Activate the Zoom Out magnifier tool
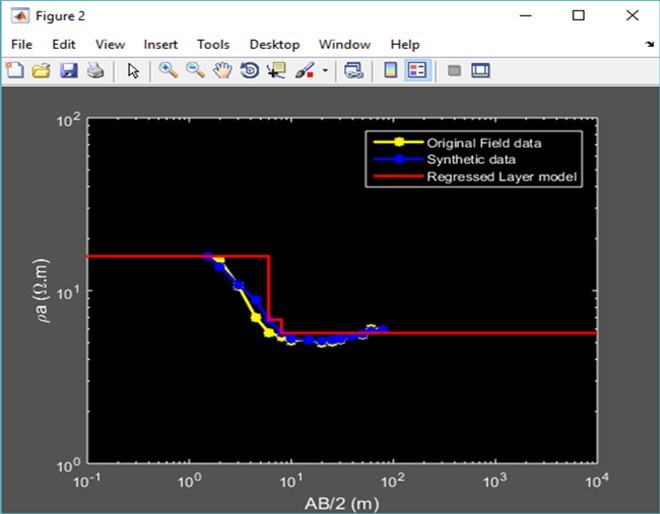Viewport: 660px width, 514px height. click(195, 71)
